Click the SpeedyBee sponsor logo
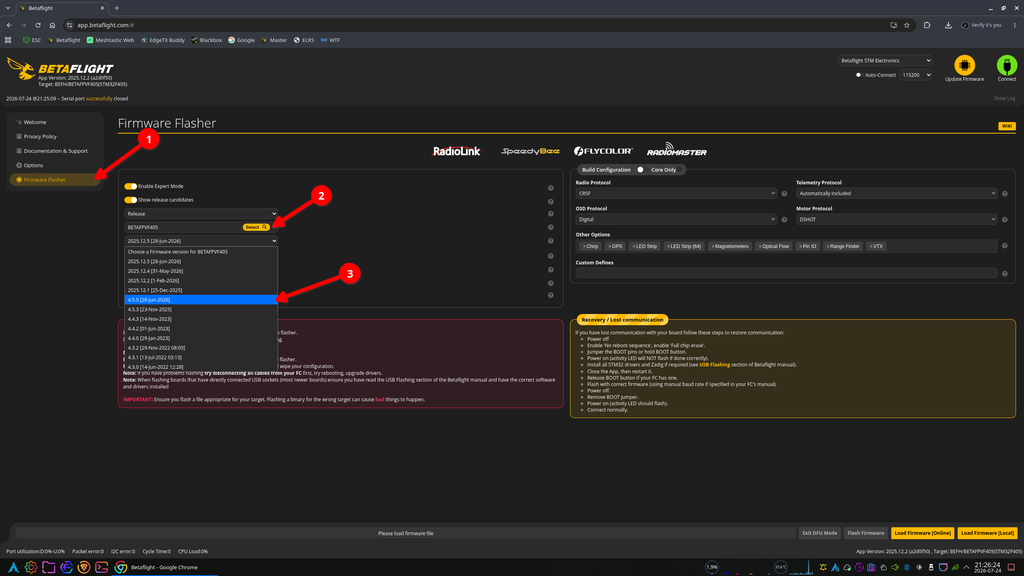 [x=530, y=151]
